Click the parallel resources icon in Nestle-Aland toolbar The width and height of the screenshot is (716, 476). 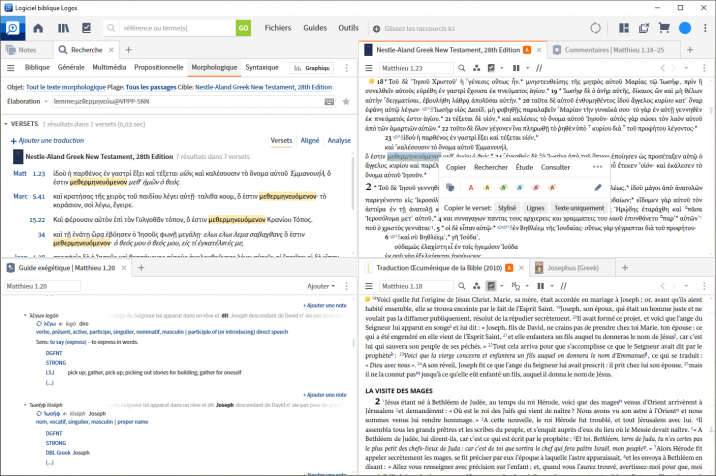click(476, 68)
